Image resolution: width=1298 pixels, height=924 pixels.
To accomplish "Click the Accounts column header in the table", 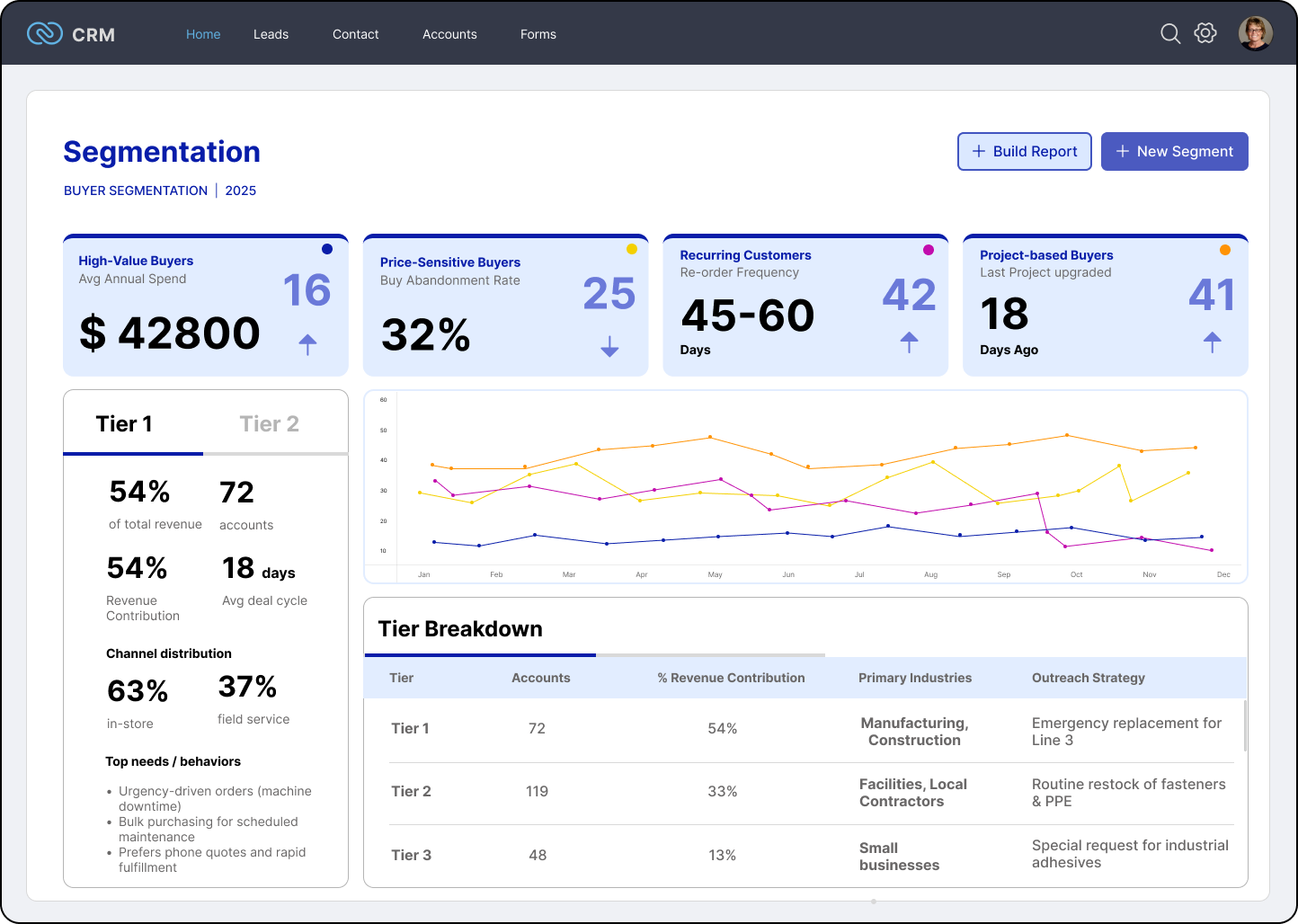I will (541, 678).
